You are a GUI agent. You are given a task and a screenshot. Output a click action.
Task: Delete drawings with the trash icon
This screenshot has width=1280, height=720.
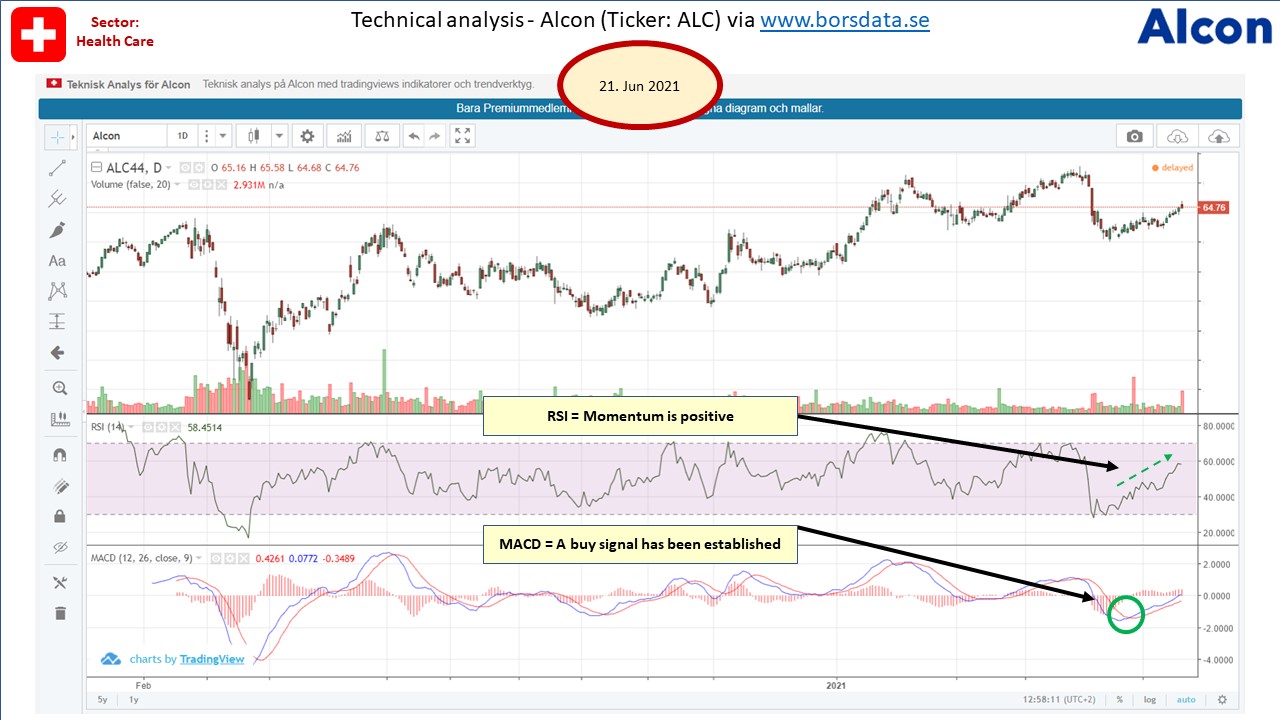58,613
